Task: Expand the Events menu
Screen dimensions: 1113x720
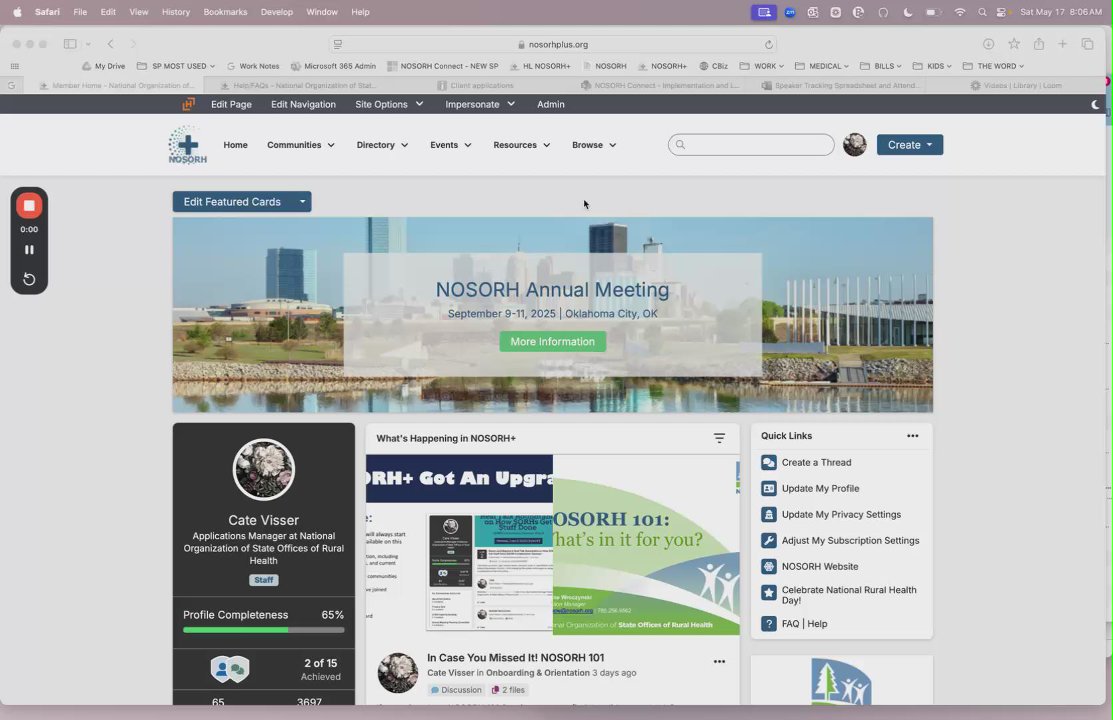Action: click(451, 145)
